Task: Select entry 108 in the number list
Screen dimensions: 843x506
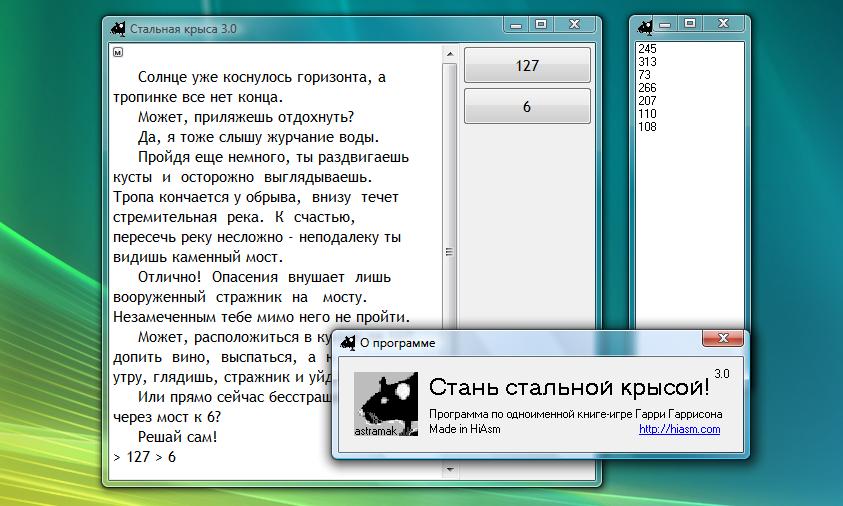Action: [647, 127]
